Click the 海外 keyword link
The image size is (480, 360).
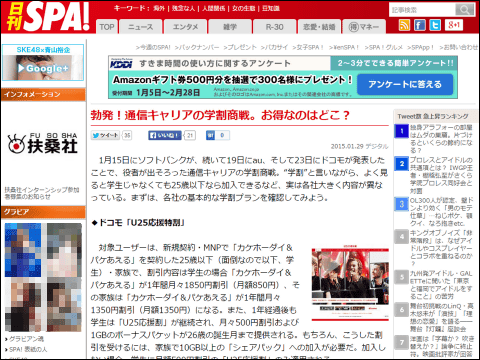point(159,8)
